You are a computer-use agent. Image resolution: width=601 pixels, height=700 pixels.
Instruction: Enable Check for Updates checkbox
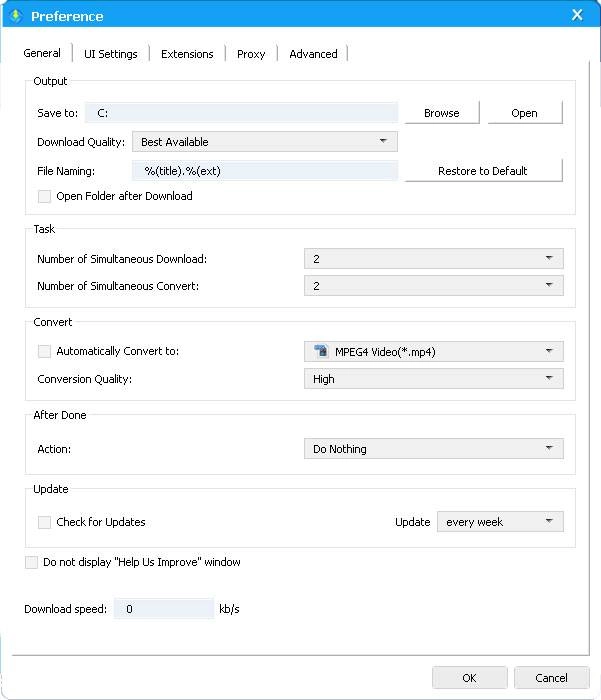pos(44,522)
